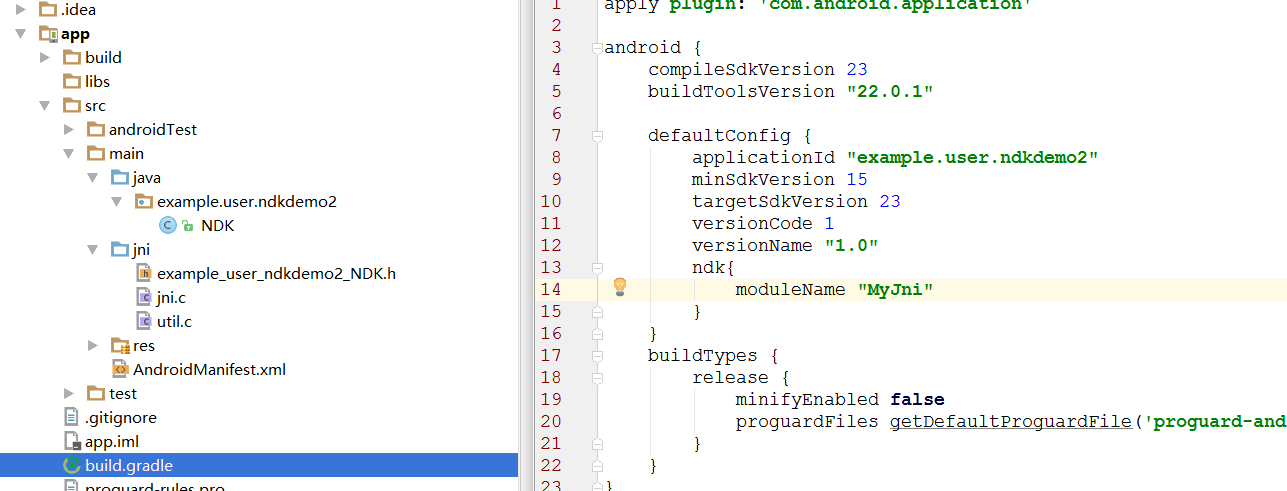
Task: Select example_user_ndkdemo2_NDK.h file name
Action: [x=277, y=274]
